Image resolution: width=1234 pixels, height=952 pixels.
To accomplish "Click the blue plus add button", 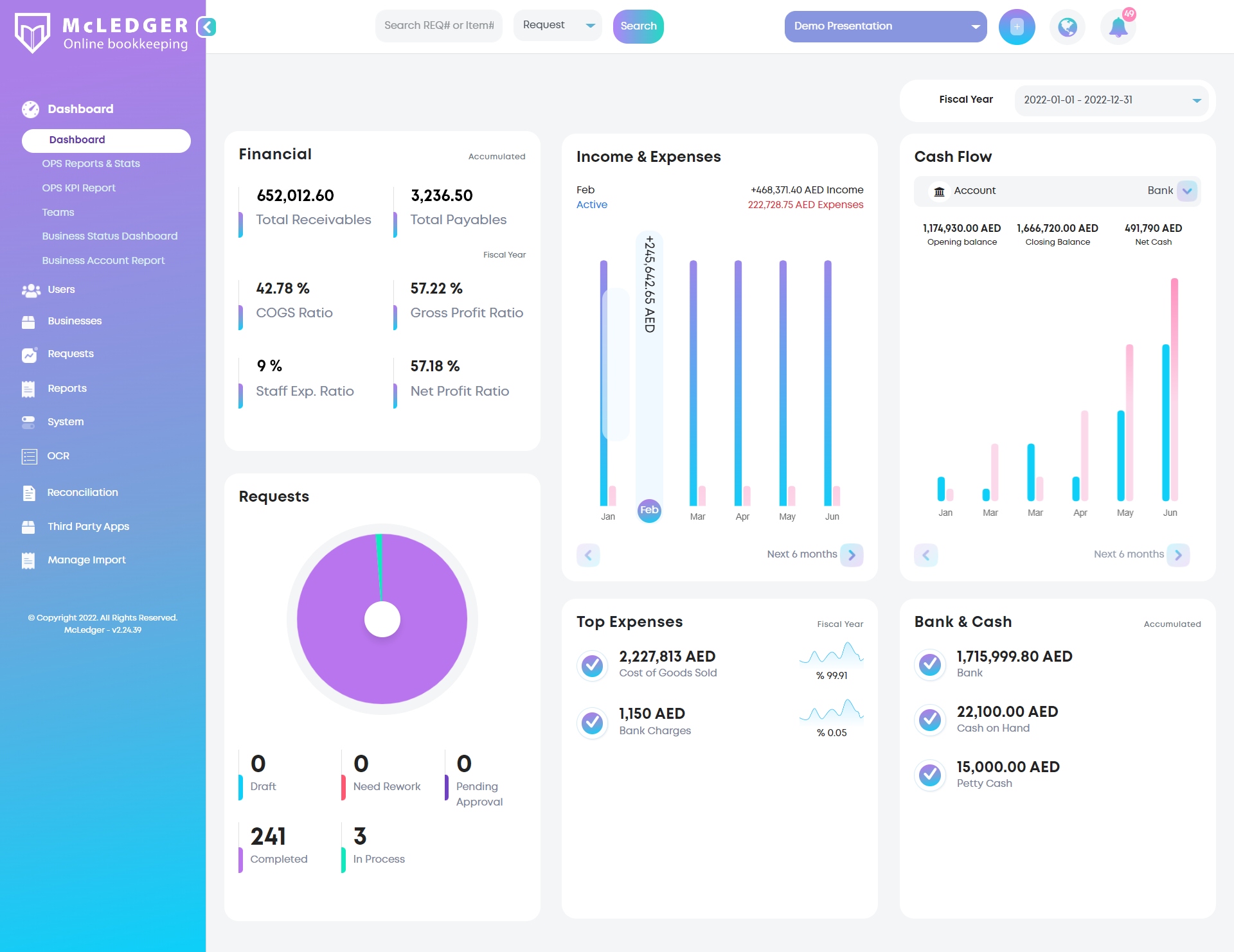I will pyautogui.click(x=1017, y=27).
